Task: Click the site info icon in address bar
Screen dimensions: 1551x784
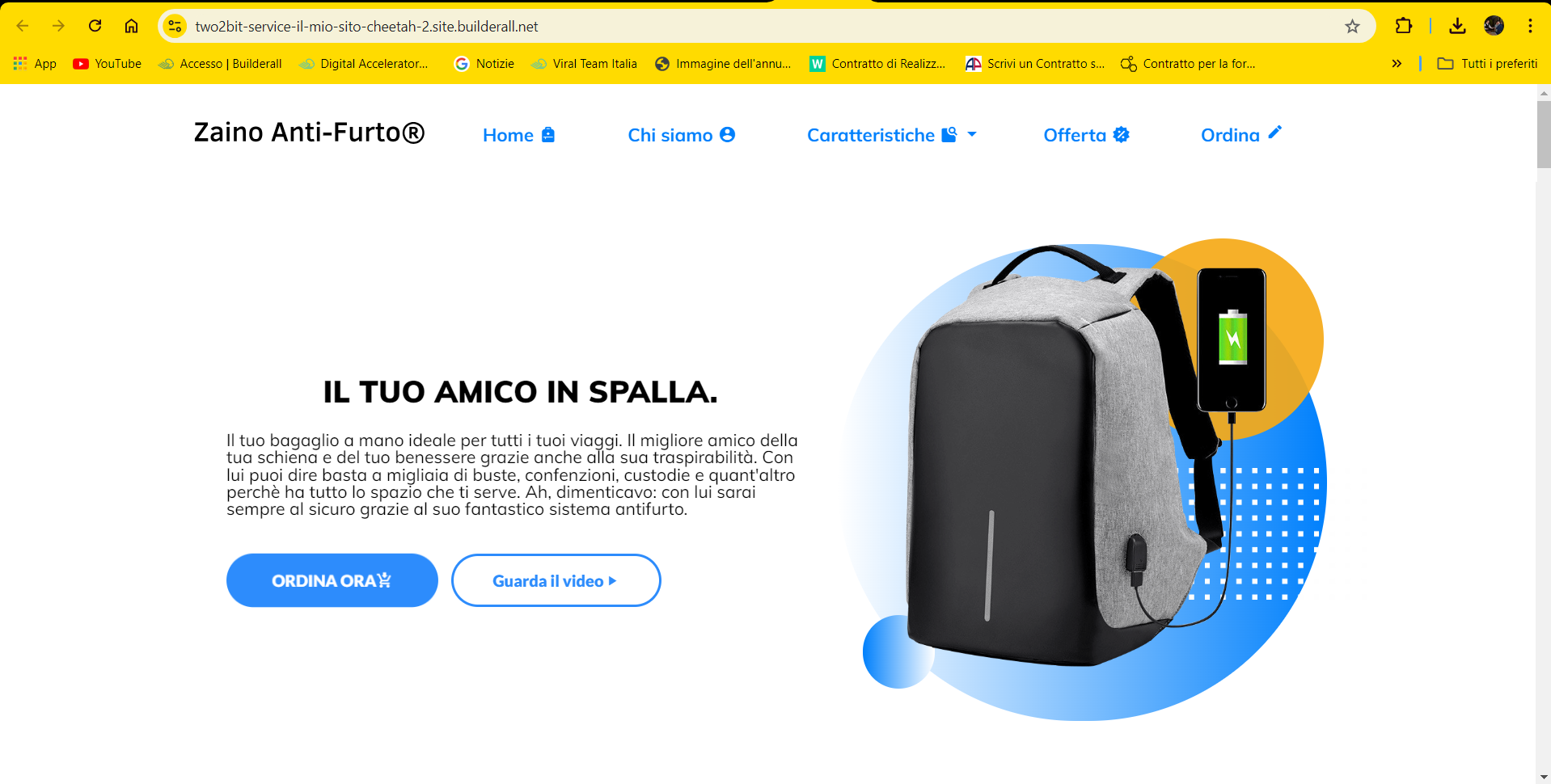Action: point(175,27)
